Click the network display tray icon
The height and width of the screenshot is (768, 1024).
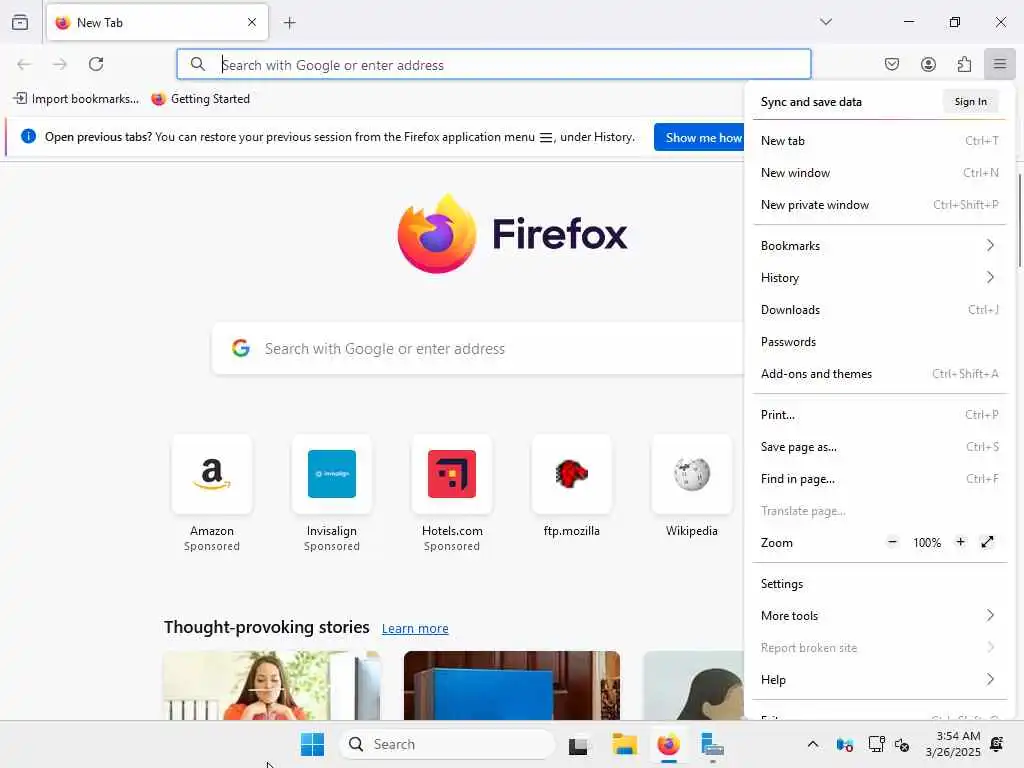(876, 744)
